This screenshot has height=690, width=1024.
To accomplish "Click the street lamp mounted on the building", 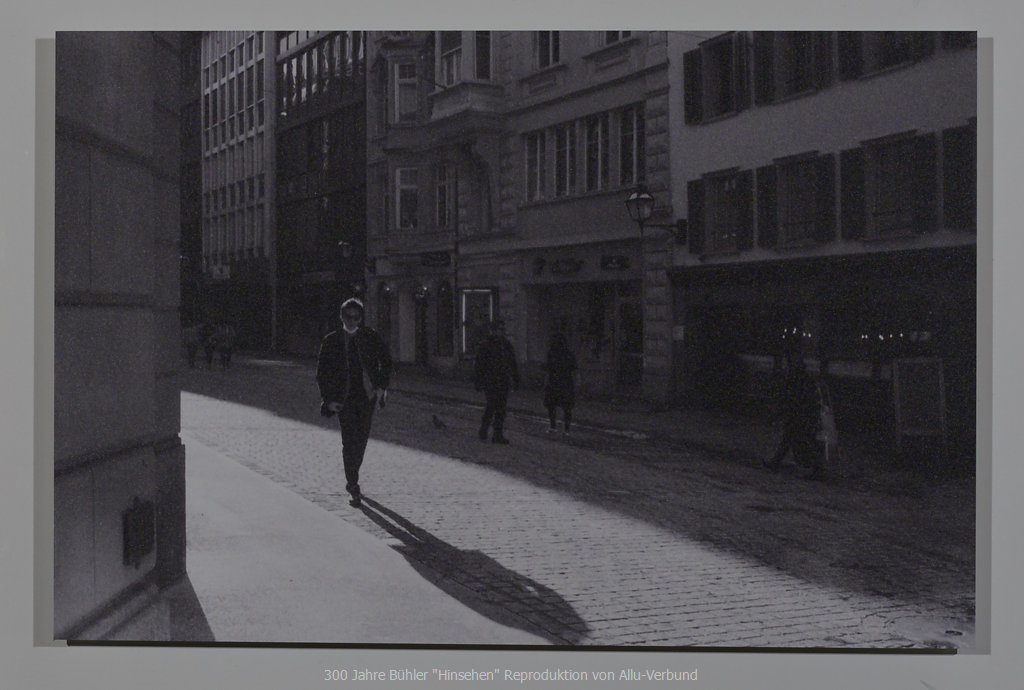I will 640,206.
